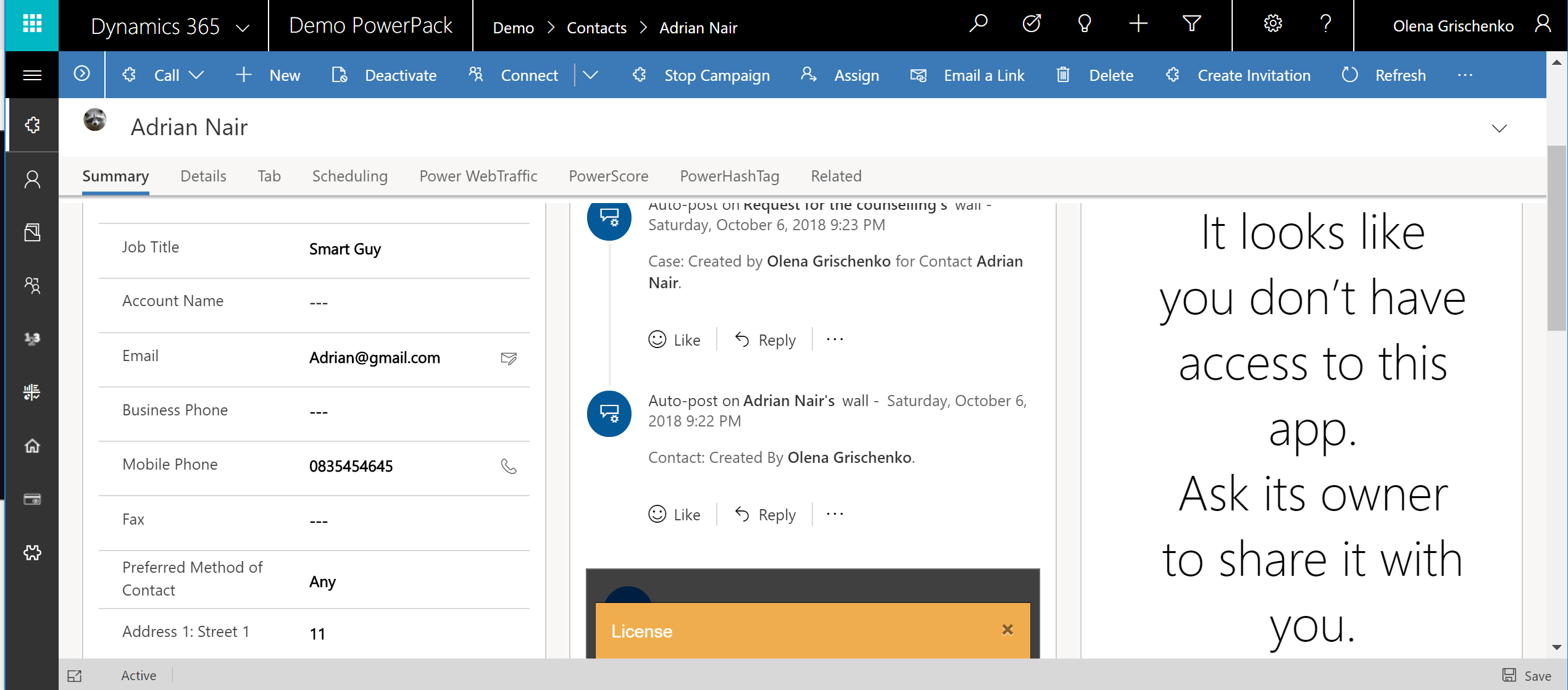This screenshot has height=690, width=1568.
Task: Toggle the hamburger navigation menu
Action: [x=32, y=75]
